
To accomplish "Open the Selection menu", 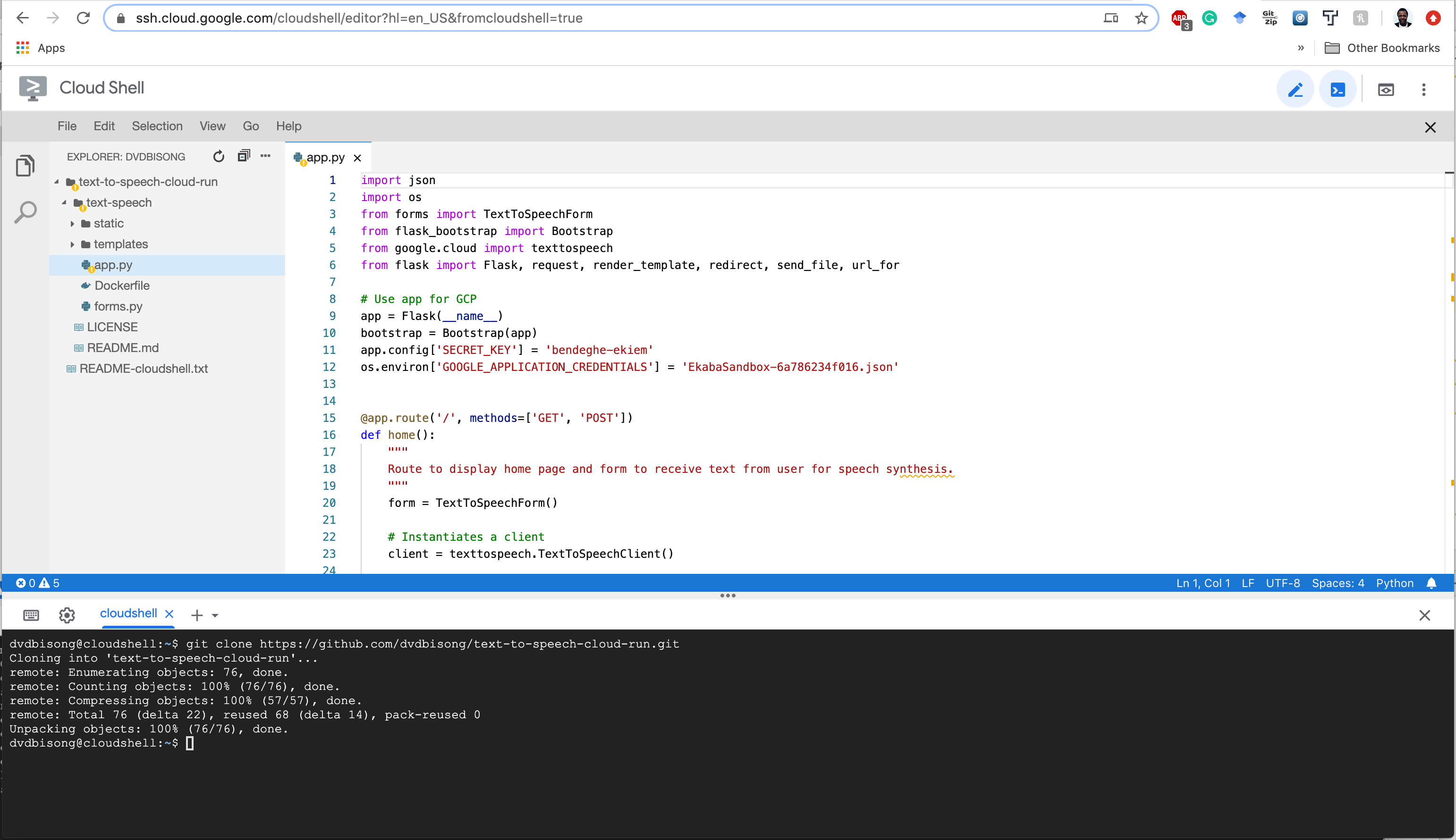I will point(157,126).
